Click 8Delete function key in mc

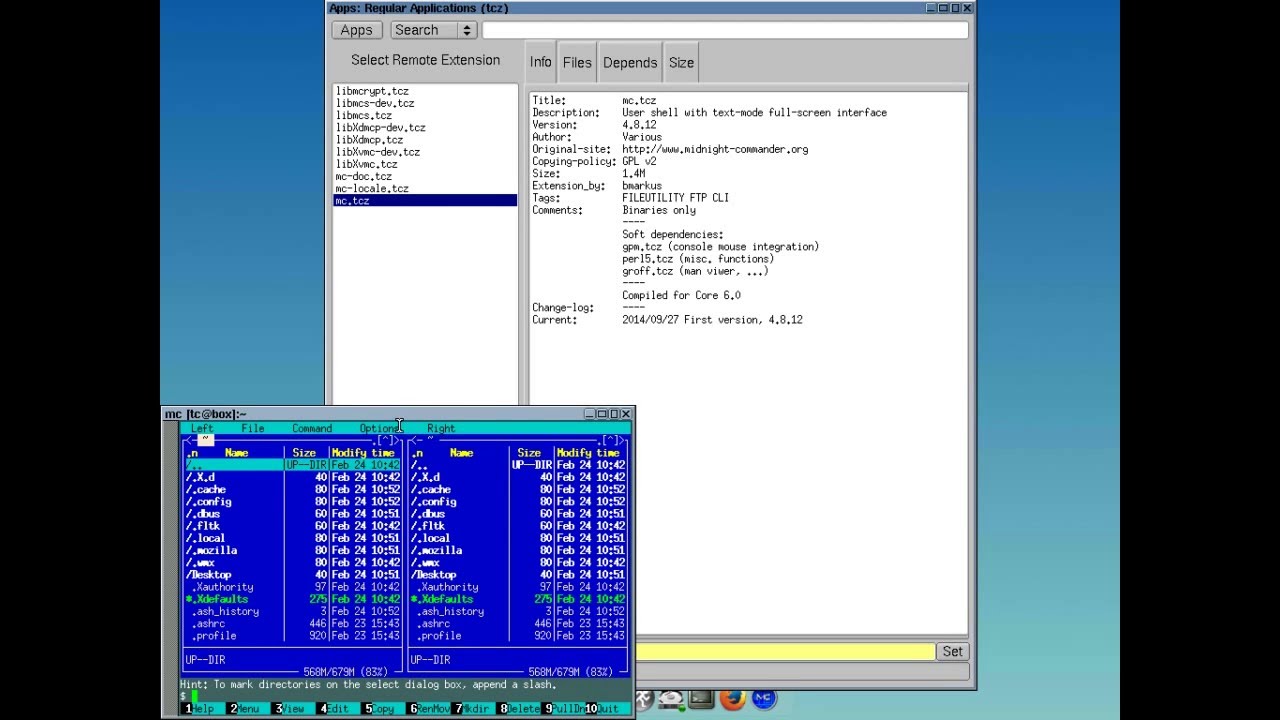[519, 708]
